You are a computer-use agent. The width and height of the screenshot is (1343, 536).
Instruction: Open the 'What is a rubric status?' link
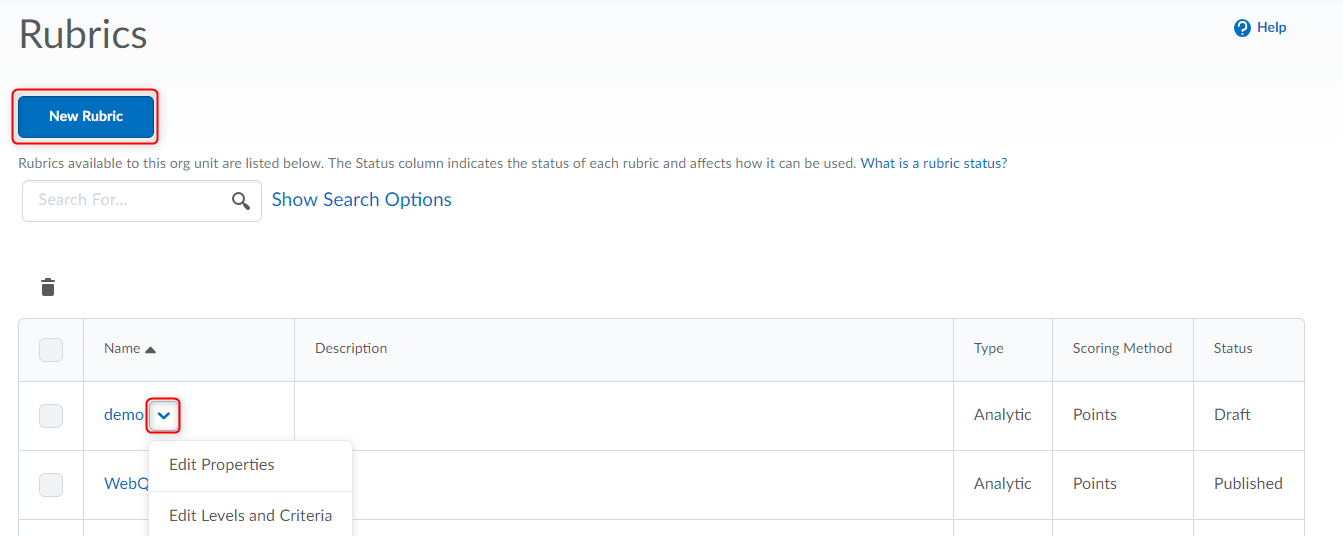[x=933, y=163]
